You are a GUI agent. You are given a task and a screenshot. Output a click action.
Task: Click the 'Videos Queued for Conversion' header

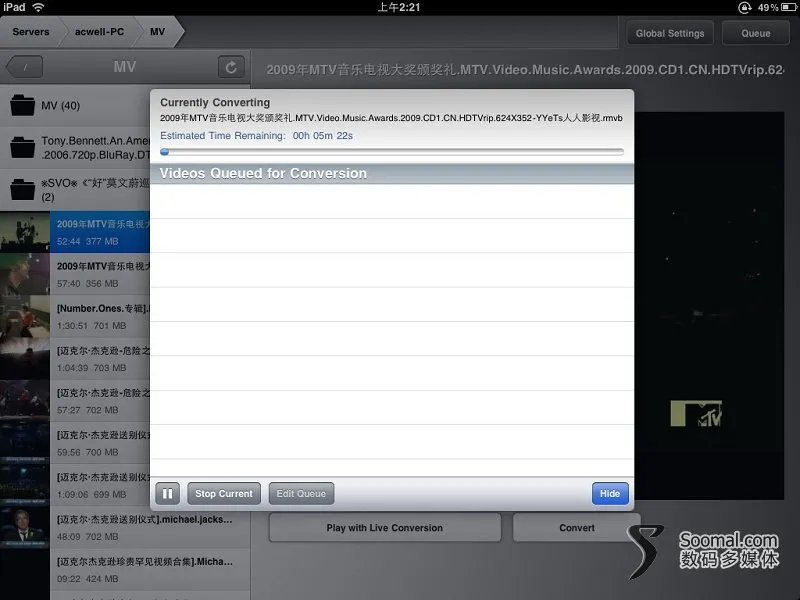coord(392,173)
